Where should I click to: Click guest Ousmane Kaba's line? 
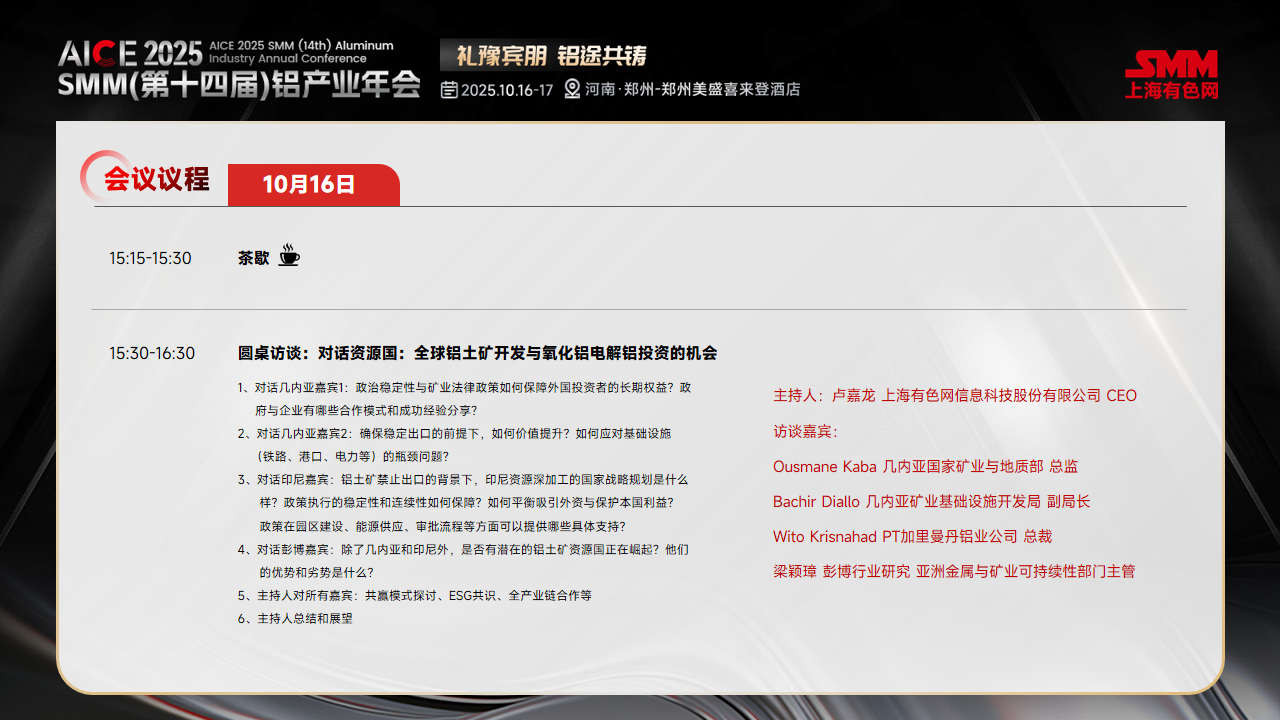(926, 466)
